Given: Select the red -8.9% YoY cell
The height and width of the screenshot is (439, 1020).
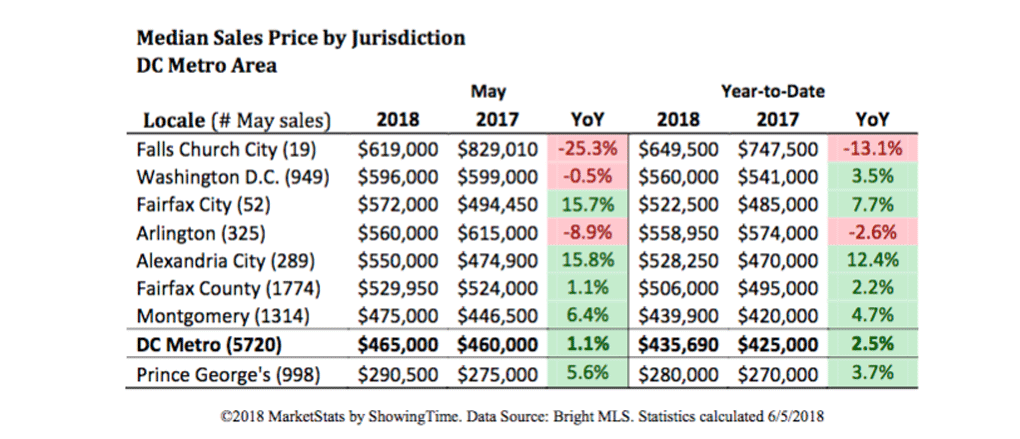Looking at the screenshot, I should (x=588, y=232).
